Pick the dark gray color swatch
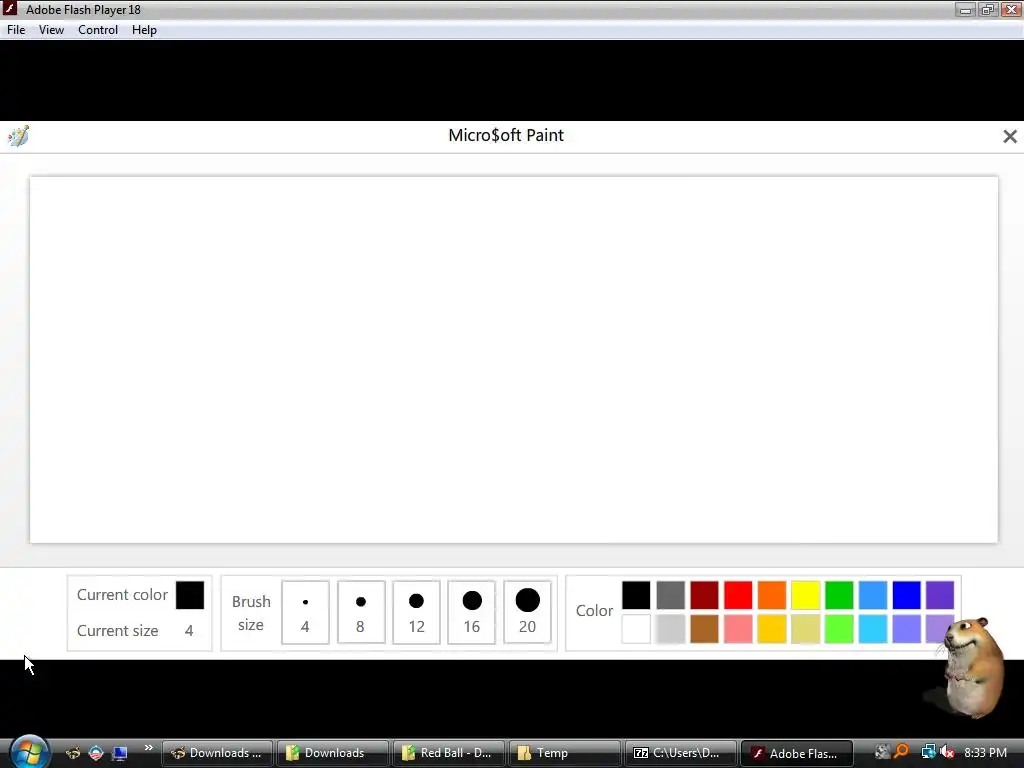Screen dimensions: 1024x768 670,595
